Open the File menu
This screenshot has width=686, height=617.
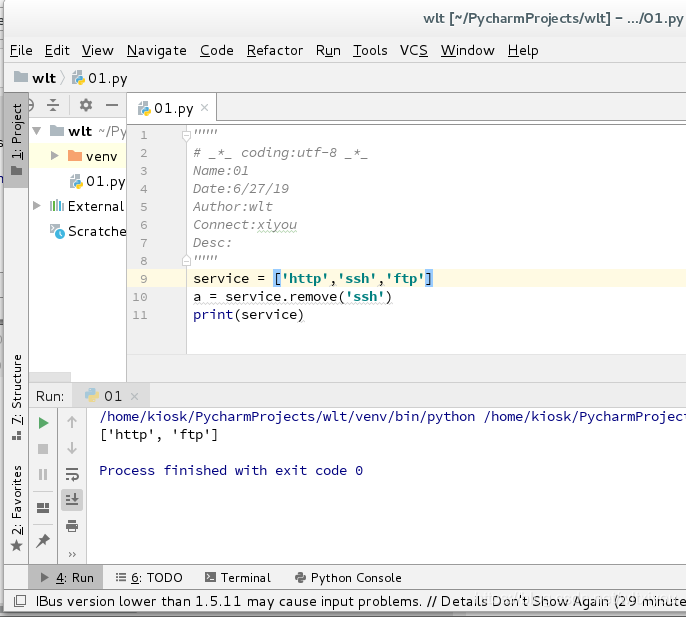[21, 51]
